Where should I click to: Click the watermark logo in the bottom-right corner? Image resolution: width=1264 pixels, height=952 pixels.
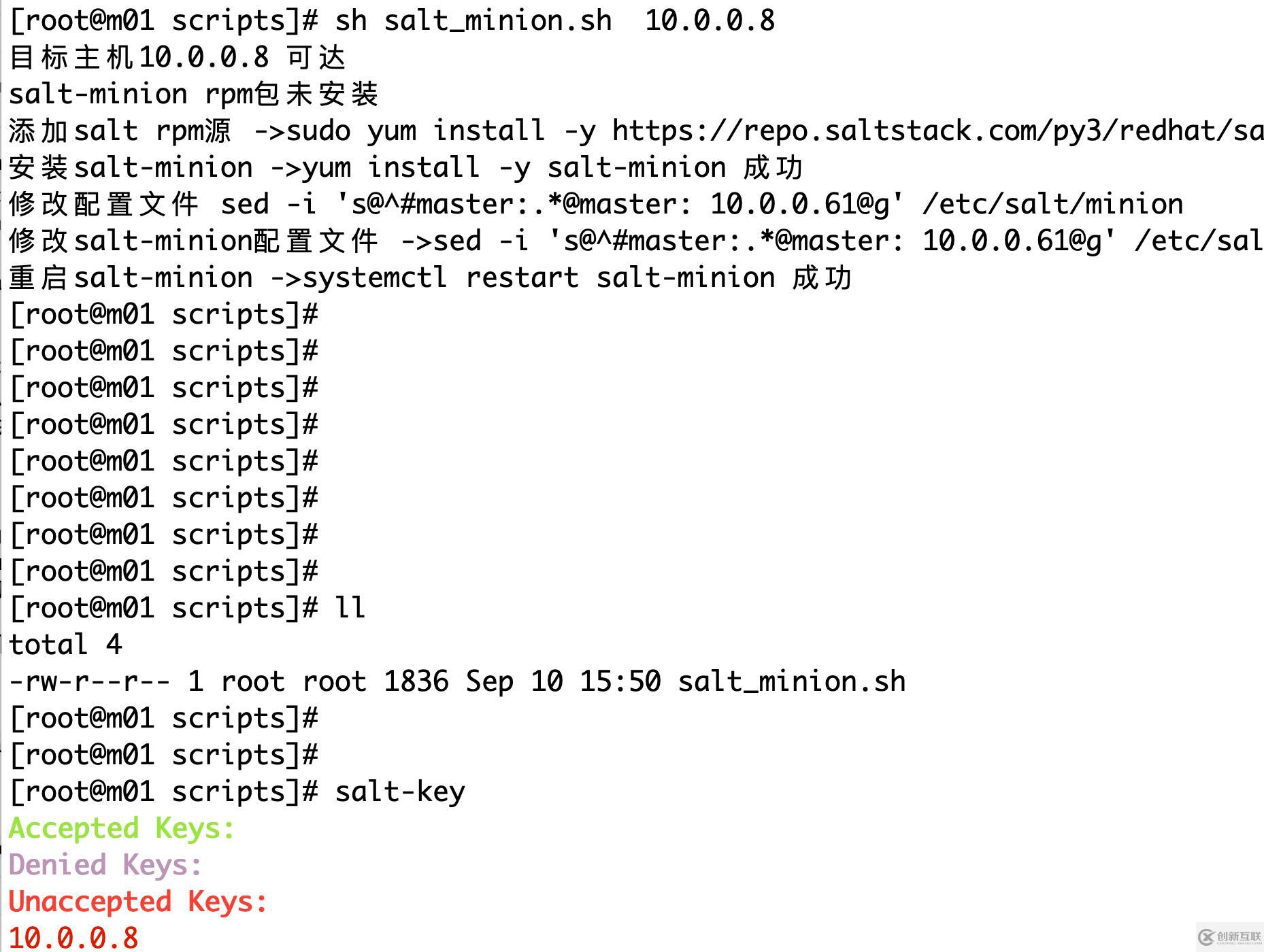(x=1229, y=937)
